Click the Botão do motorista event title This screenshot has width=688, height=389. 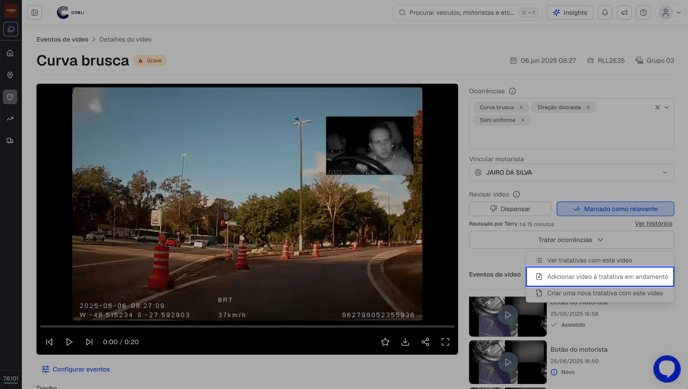tap(579, 350)
